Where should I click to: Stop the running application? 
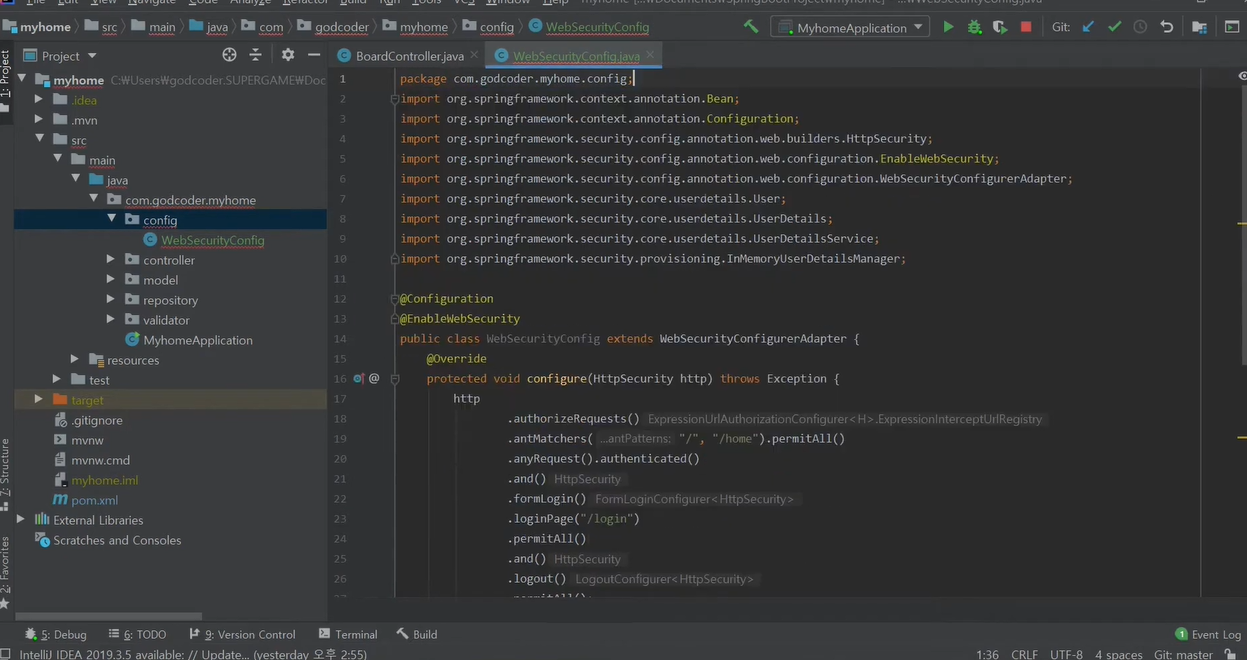[x=1026, y=28]
